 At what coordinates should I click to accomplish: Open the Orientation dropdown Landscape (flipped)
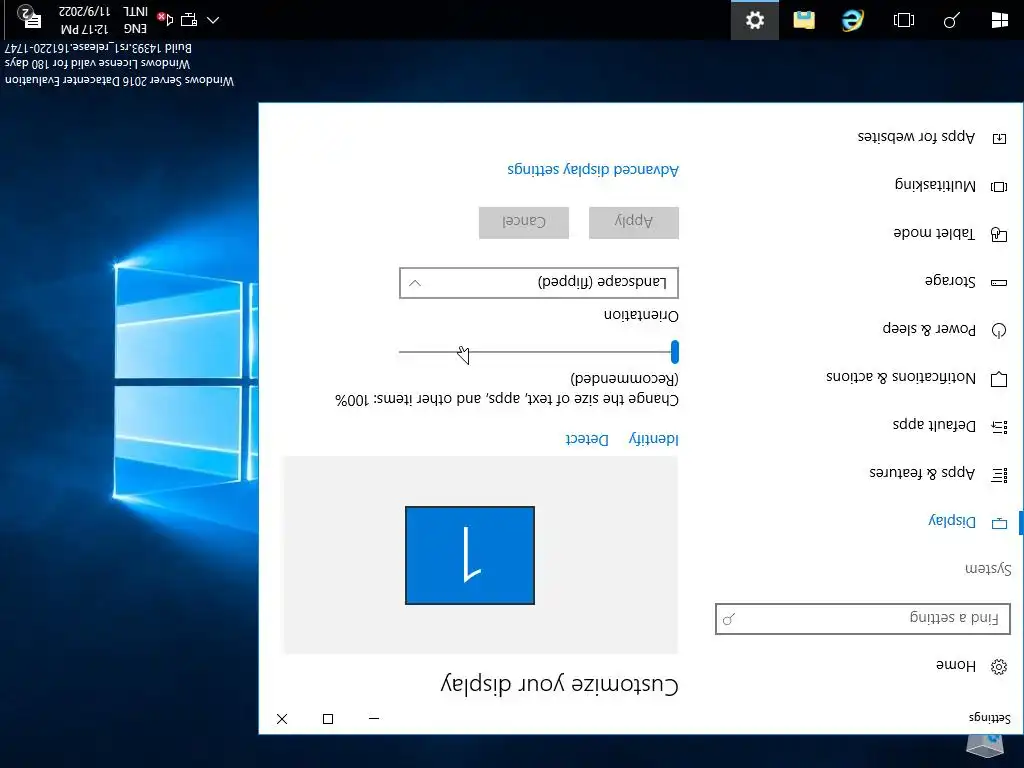coord(539,283)
